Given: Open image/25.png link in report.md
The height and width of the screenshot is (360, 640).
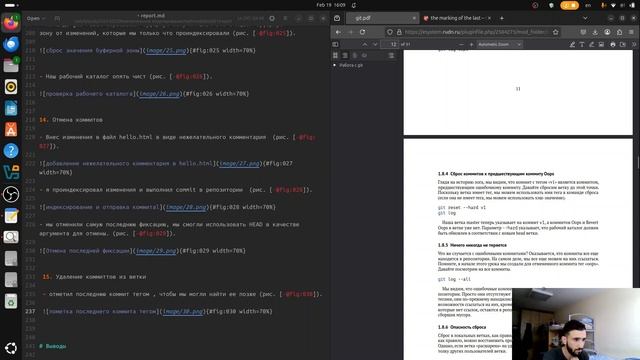Looking at the screenshot, I should 166,51.
